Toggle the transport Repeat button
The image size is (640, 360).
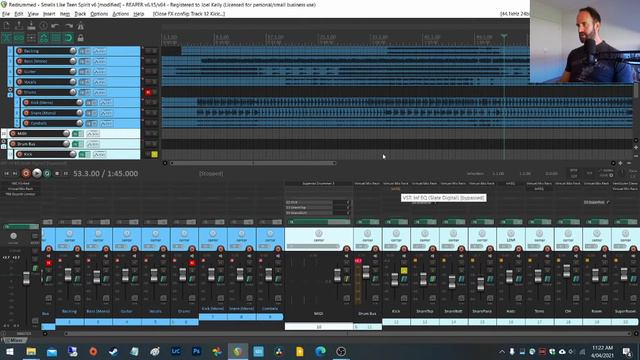(x=47, y=173)
